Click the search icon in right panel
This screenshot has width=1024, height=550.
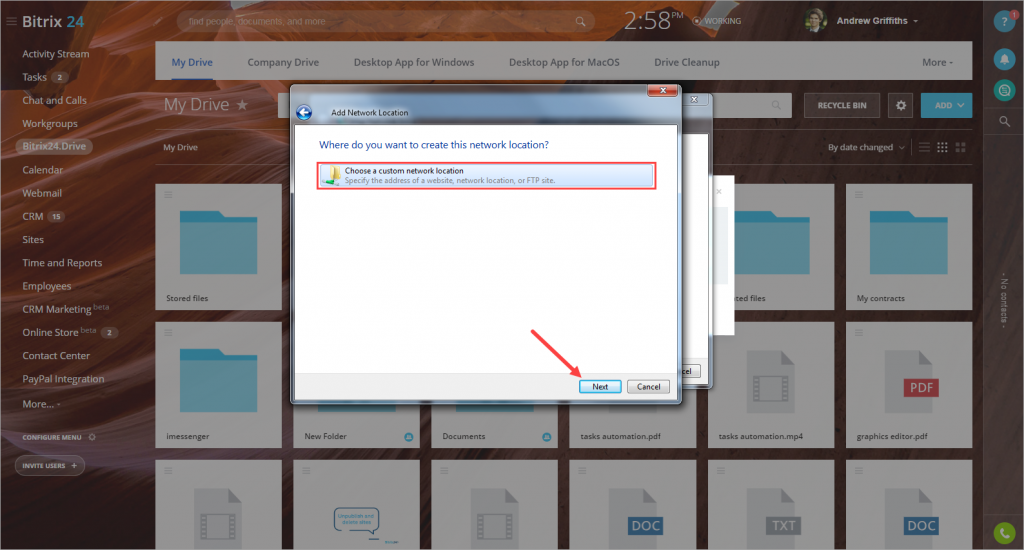(x=1004, y=121)
